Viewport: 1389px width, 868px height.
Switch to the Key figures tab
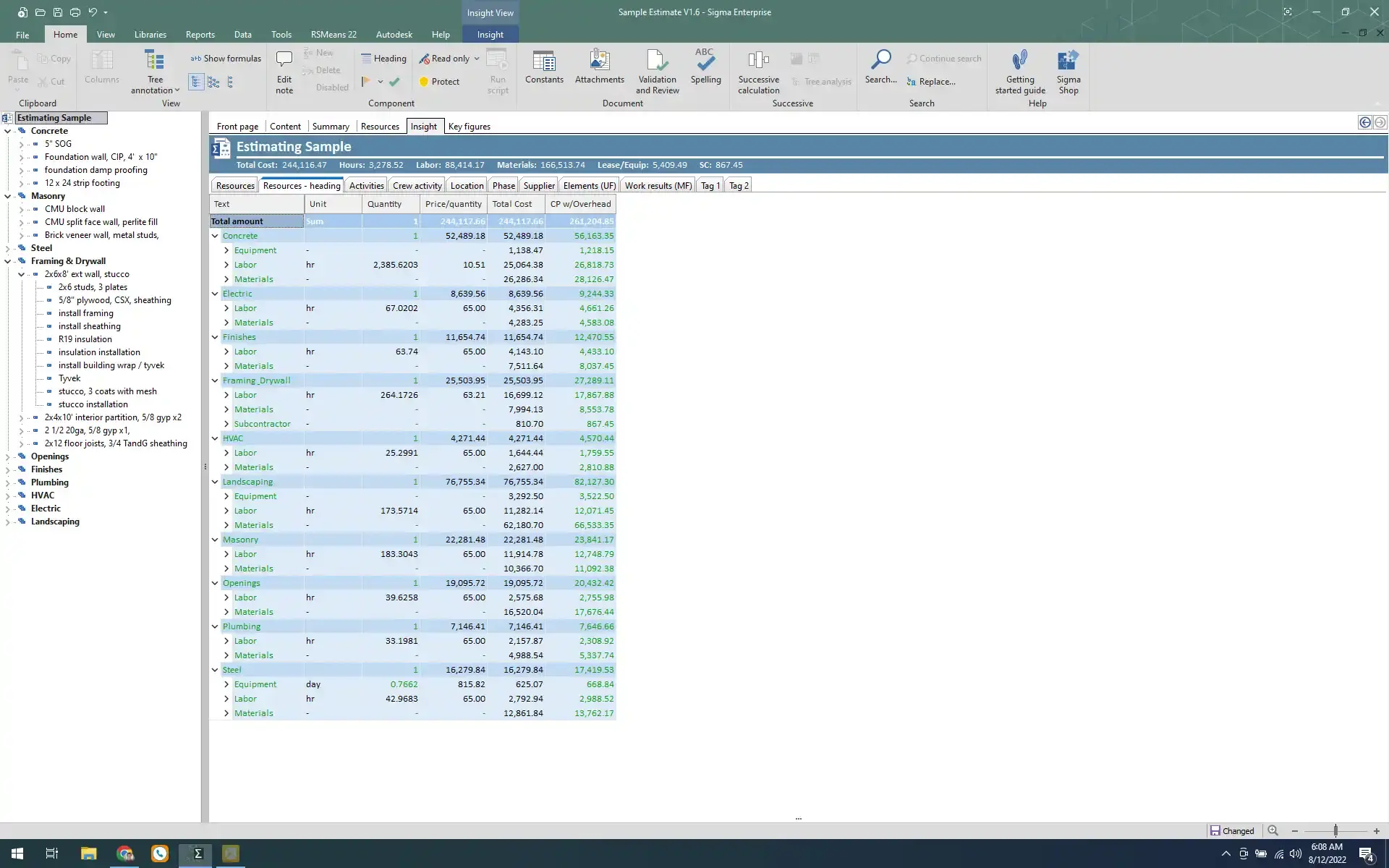tap(469, 127)
